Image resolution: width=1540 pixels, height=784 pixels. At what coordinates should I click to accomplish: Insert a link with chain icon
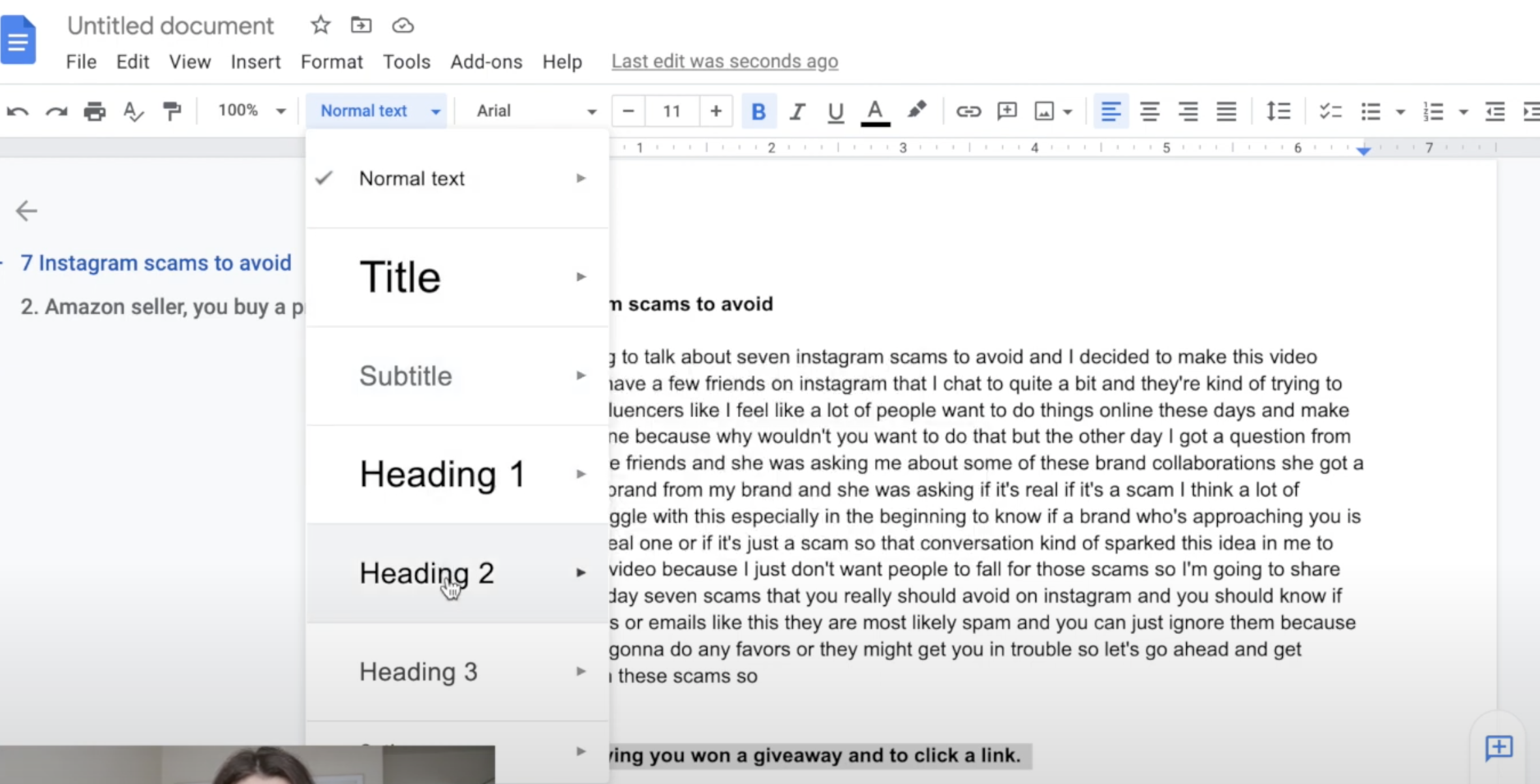click(968, 112)
